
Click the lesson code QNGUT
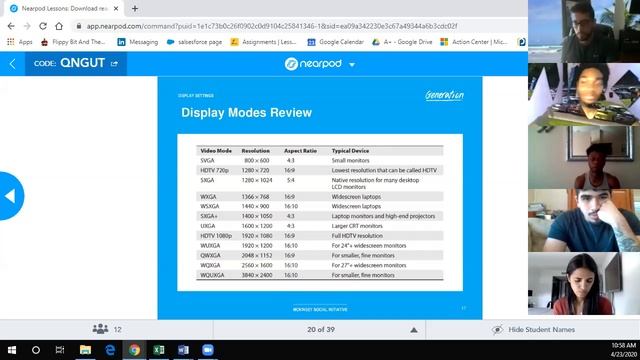click(x=82, y=63)
